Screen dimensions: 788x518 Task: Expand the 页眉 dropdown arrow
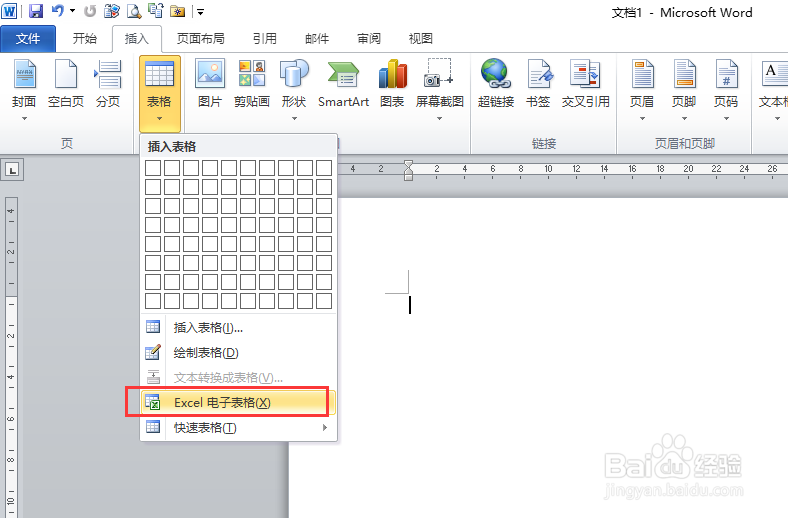pyautogui.click(x=642, y=119)
